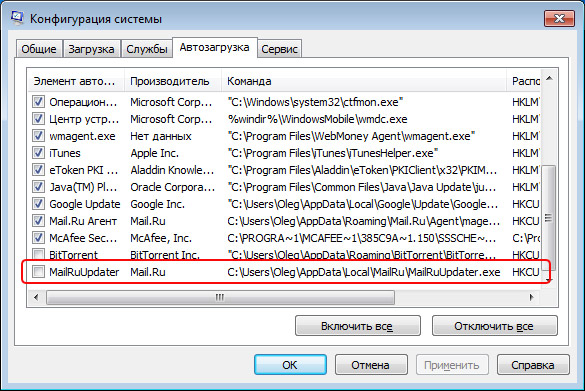Uncheck the Mail.Ru Агент checkbox
The height and width of the screenshot is (391, 585).
[38, 221]
